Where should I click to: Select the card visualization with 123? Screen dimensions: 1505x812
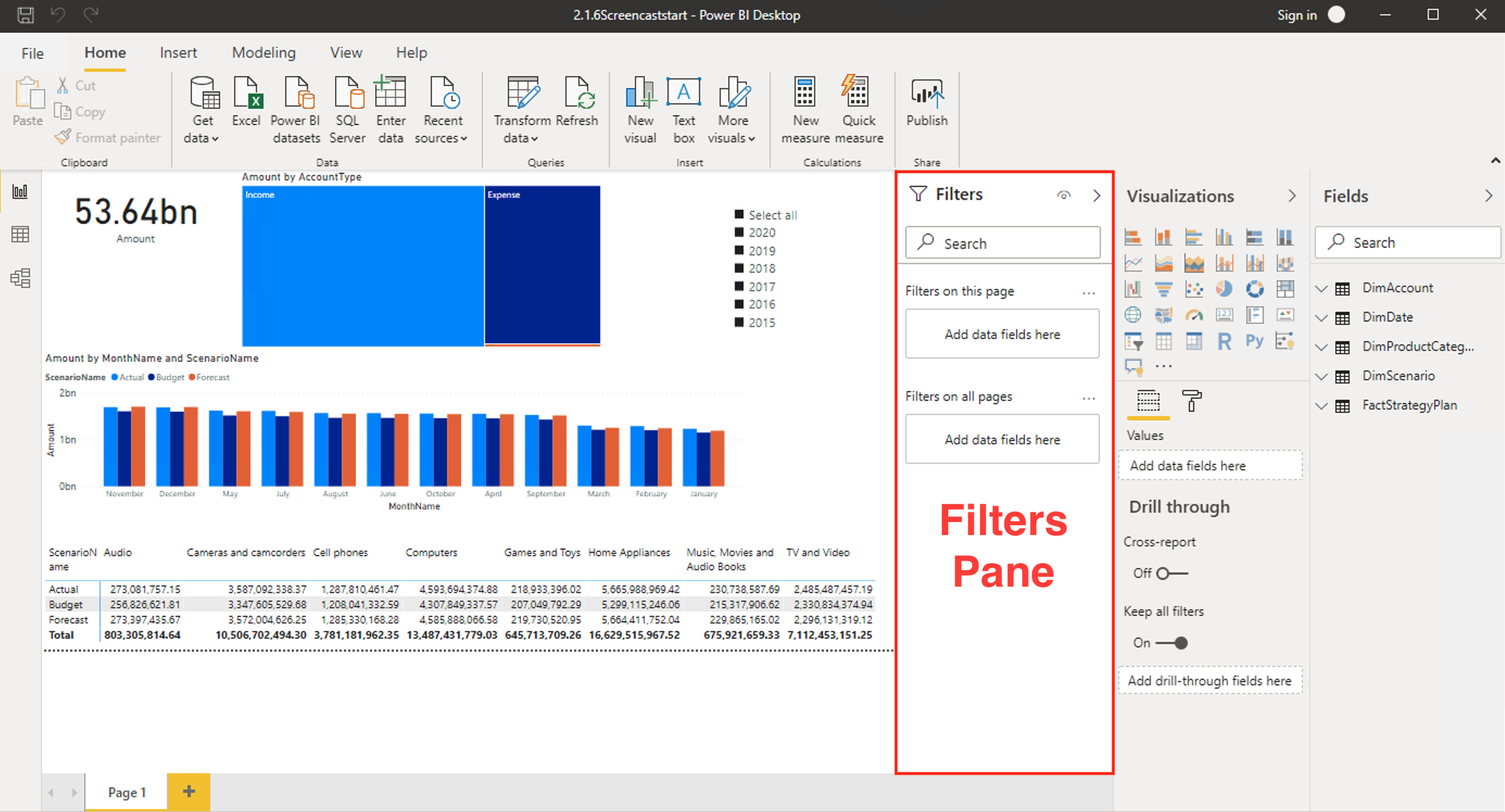coord(1224,315)
